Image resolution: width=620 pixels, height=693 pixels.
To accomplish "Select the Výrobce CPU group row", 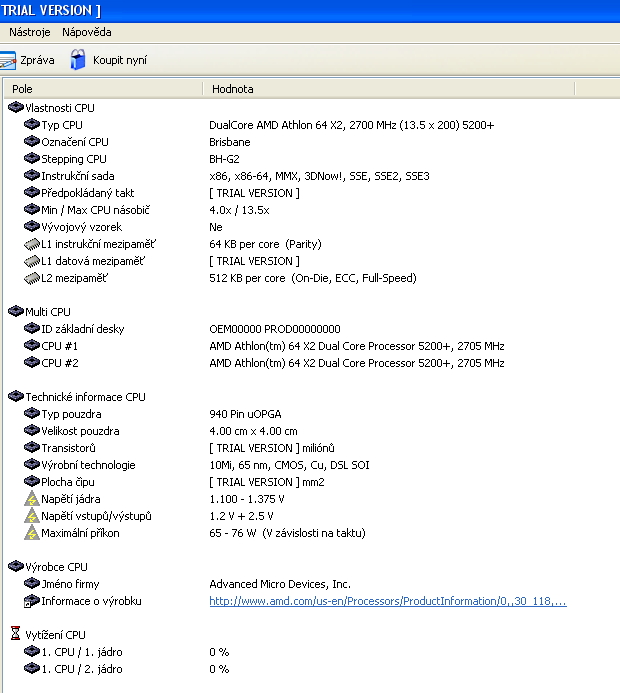I will point(56,567).
